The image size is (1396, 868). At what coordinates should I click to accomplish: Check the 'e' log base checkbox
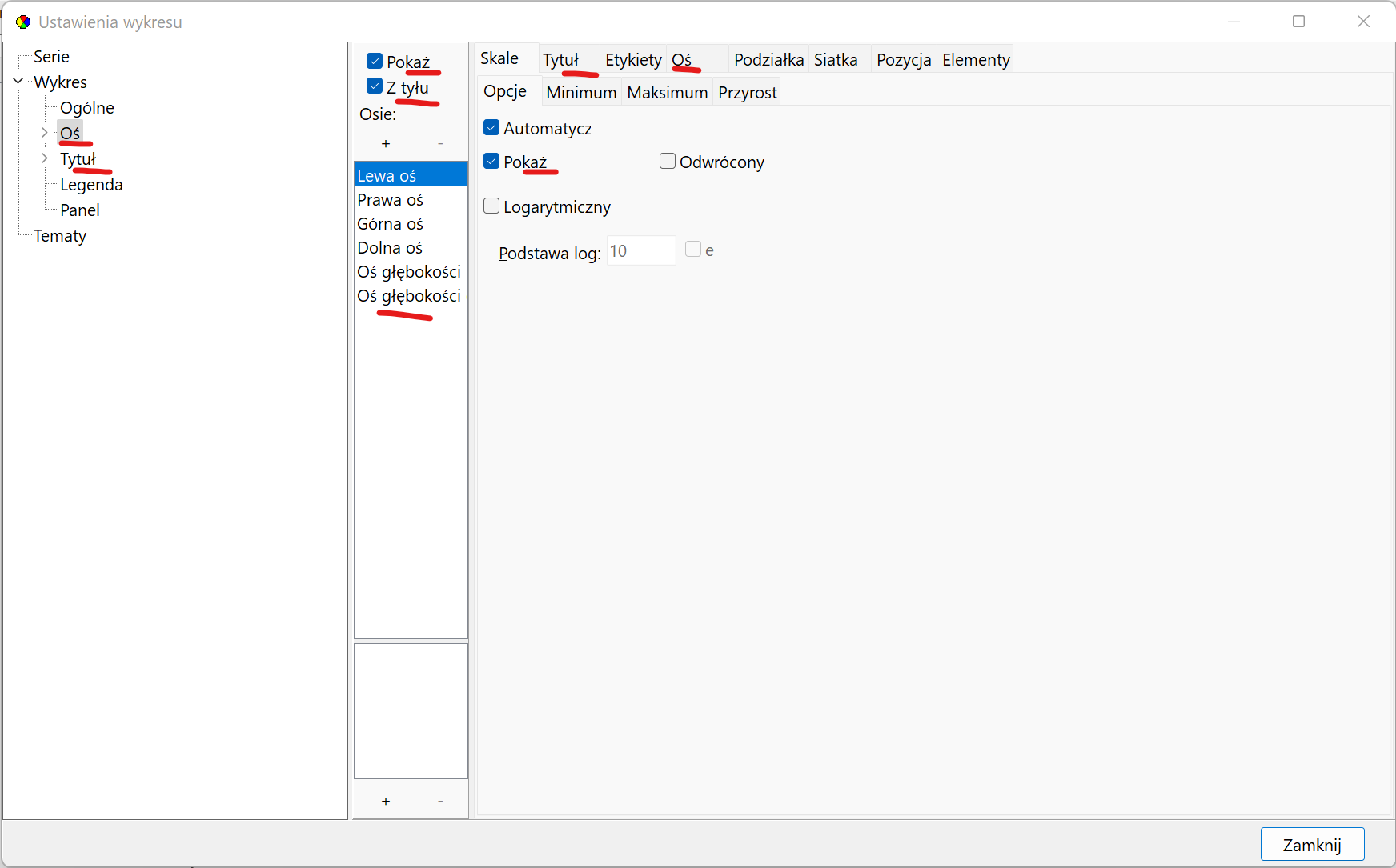pyautogui.click(x=693, y=250)
